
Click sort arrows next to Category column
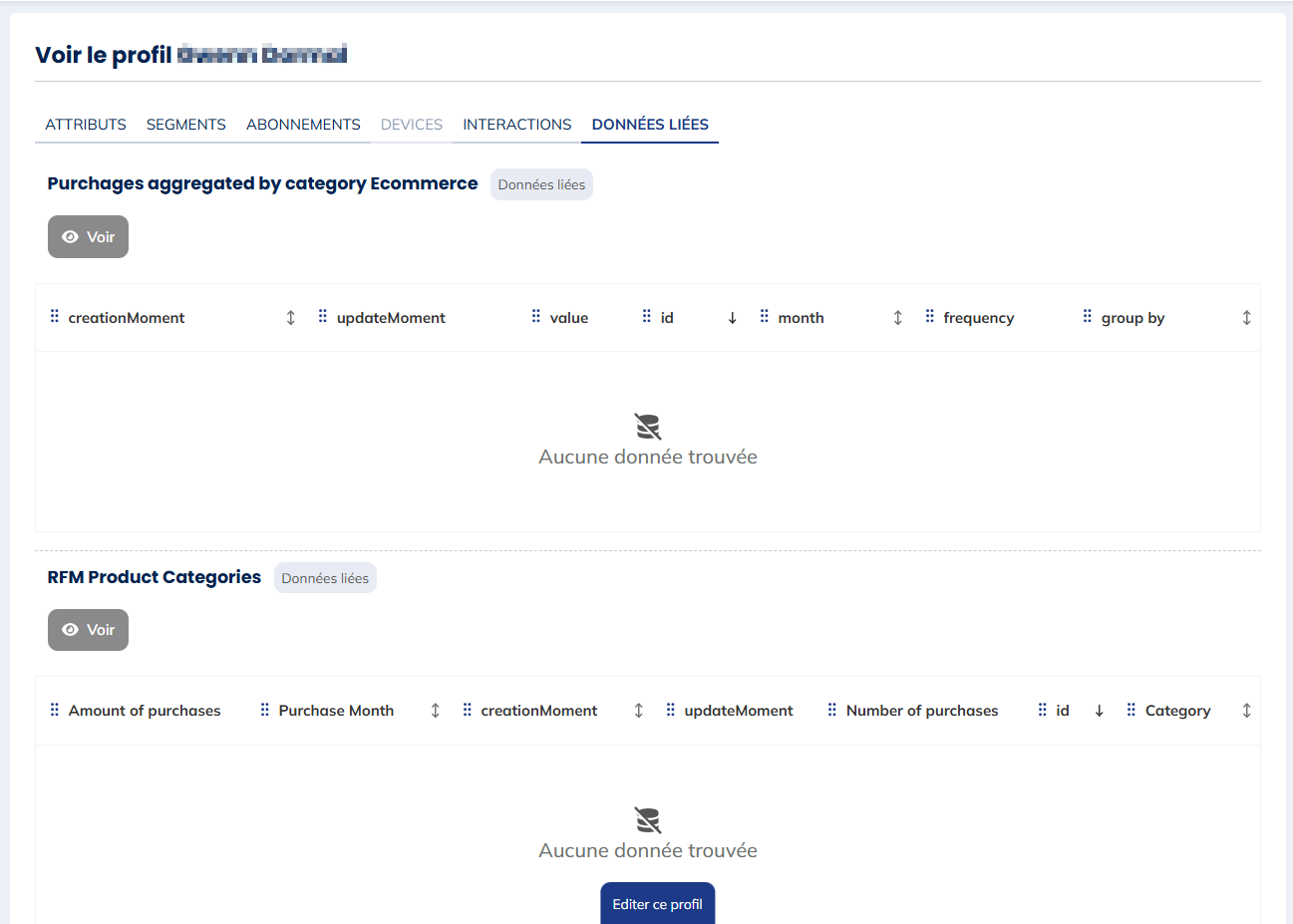pyautogui.click(x=1246, y=711)
